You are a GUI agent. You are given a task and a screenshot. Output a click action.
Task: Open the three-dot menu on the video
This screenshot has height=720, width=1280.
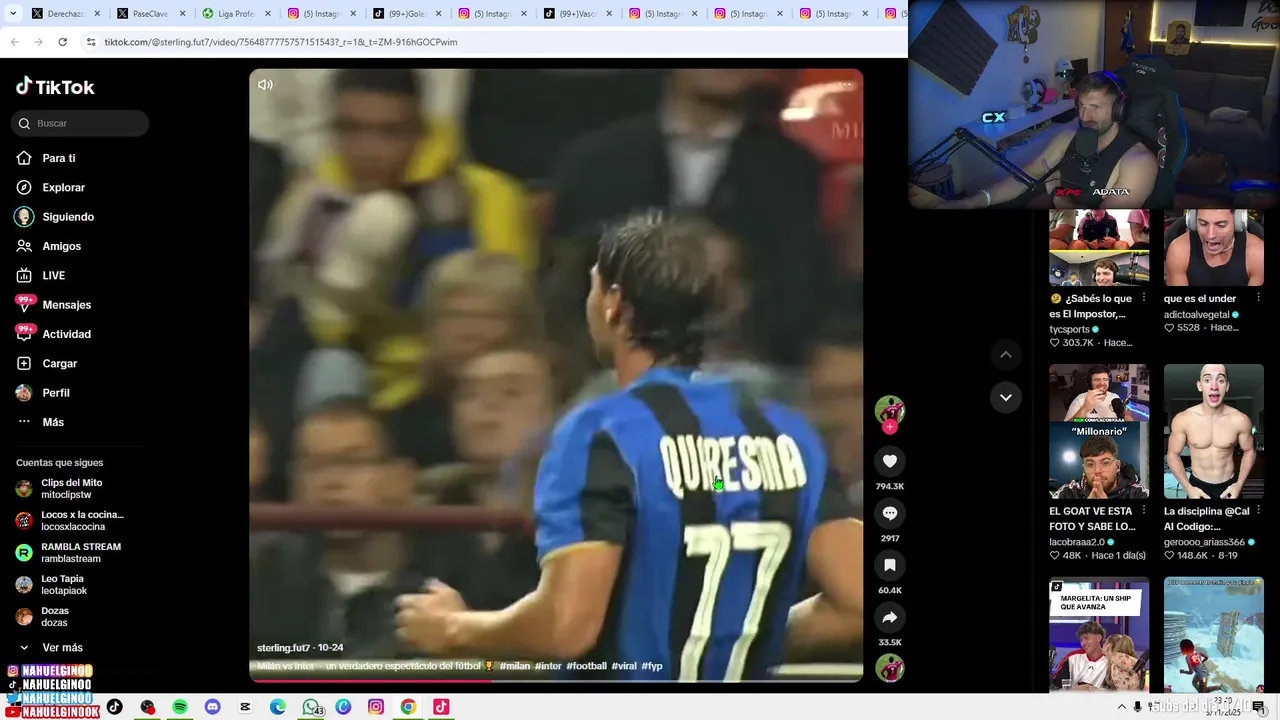click(847, 84)
